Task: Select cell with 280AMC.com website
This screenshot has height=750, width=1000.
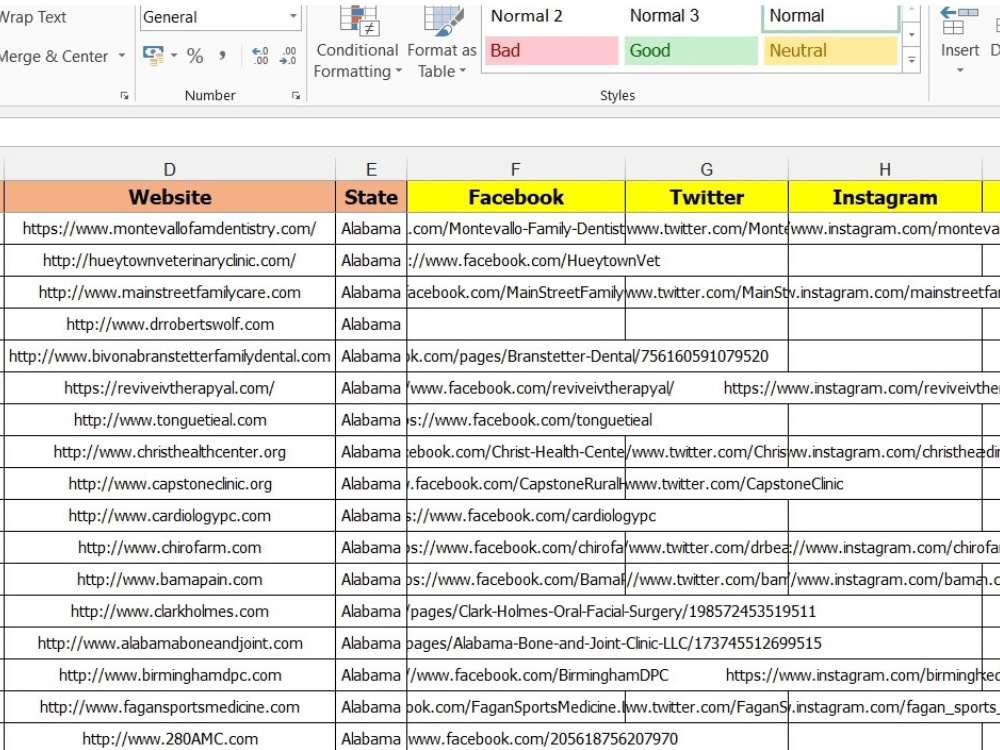Action: click(x=170, y=737)
